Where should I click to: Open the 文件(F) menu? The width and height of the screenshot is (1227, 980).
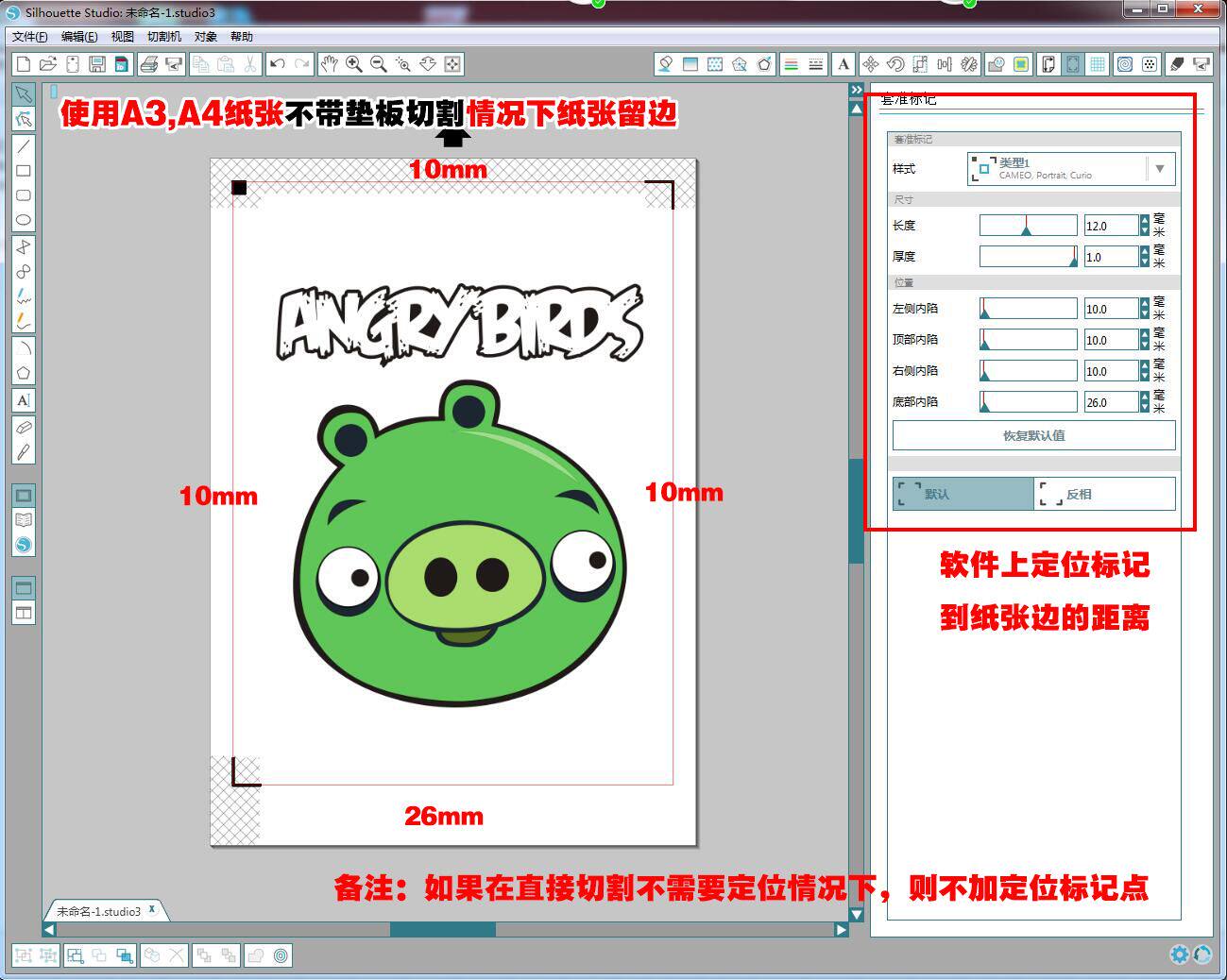[x=30, y=37]
